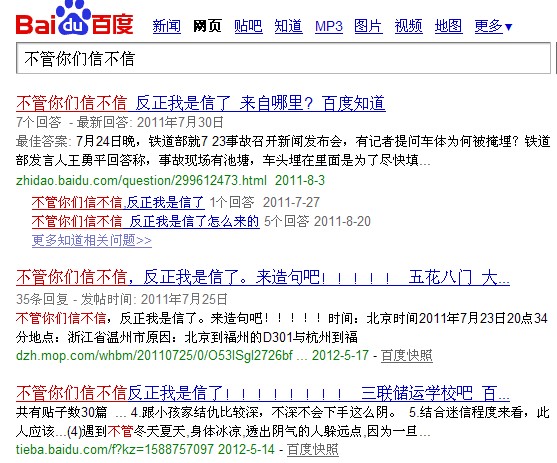Viewport: 557px width, 463px height.
Task: Click the Baidu paw logo
Action: tap(74, 18)
